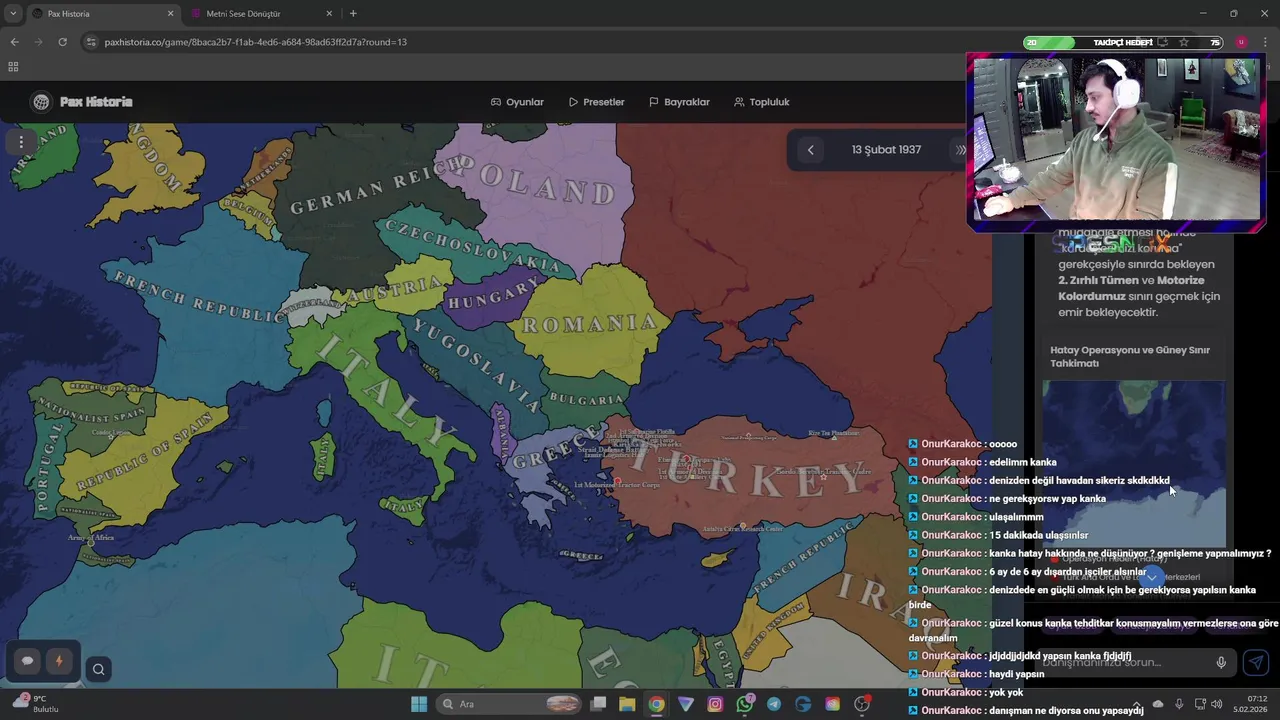This screenshot has height=720, width=1280.
Task: Open the Windows Start menu
Action: pyautogui.click(x=419, y=704)
